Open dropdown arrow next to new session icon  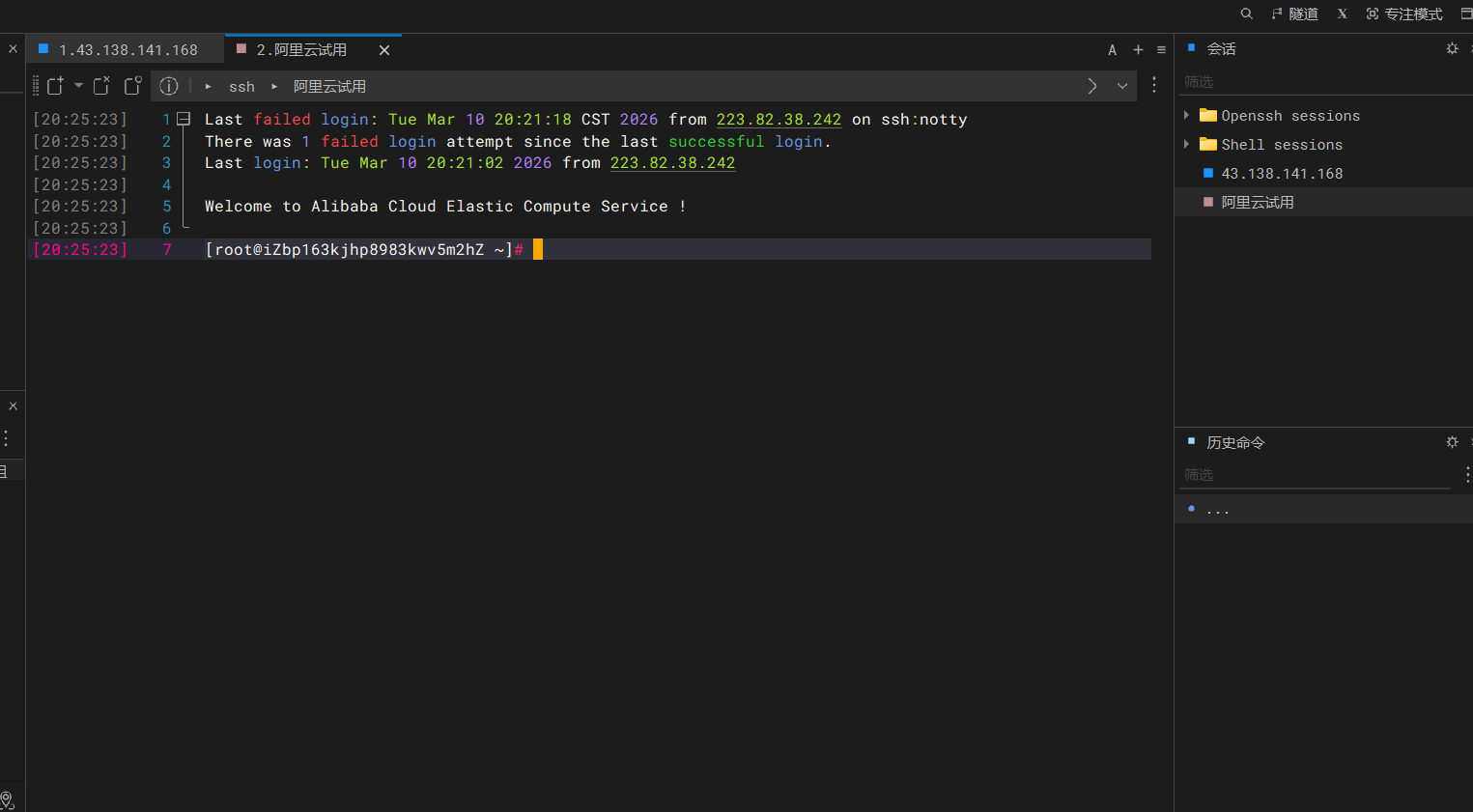click(x=78, y=85)
